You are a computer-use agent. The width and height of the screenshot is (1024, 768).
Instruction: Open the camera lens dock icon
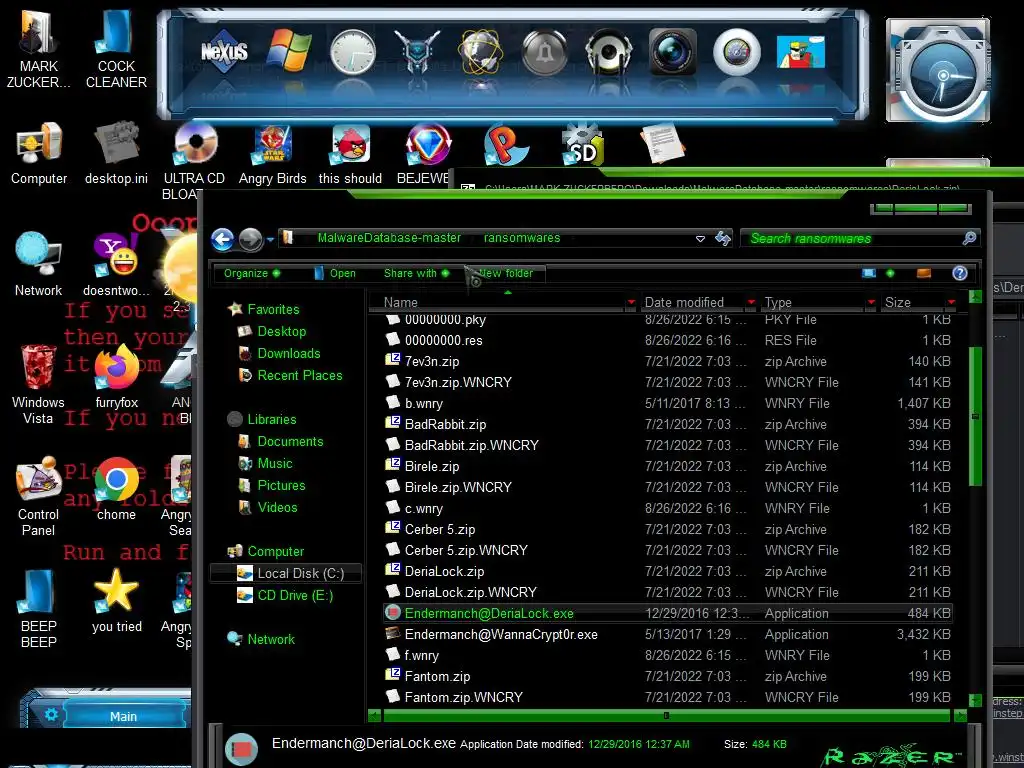tap(673, 52)
